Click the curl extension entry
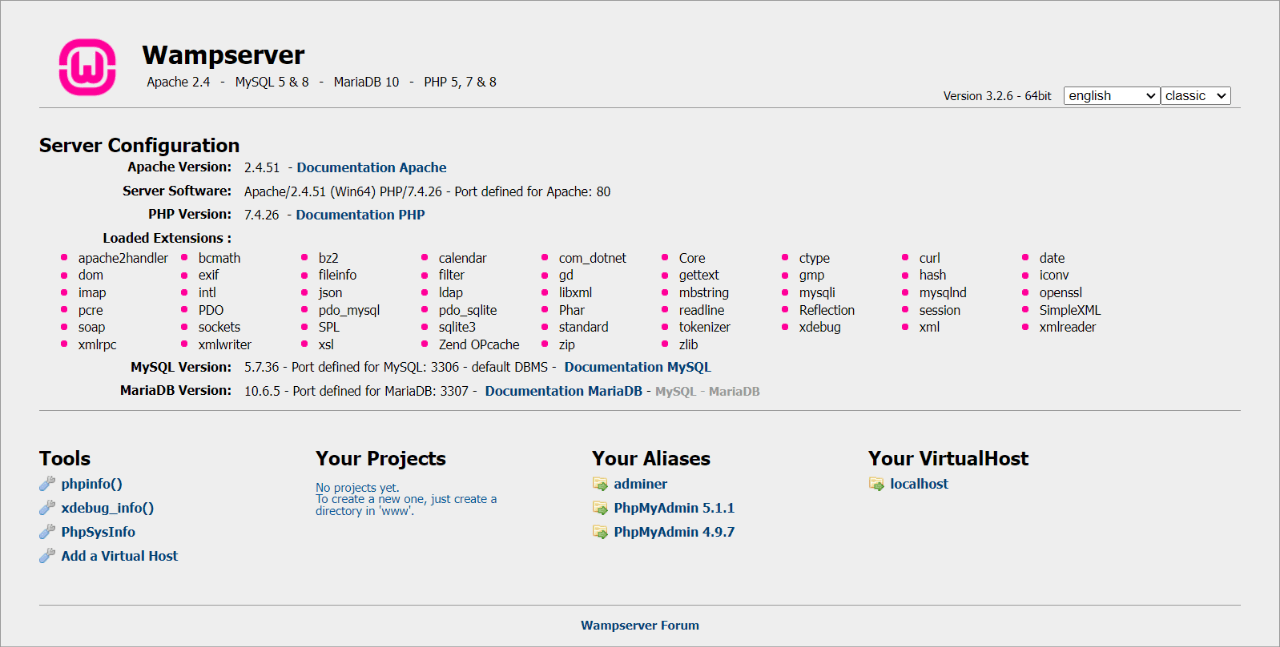The height and width of the screenshot is (647, 1280). coord(930,258)
